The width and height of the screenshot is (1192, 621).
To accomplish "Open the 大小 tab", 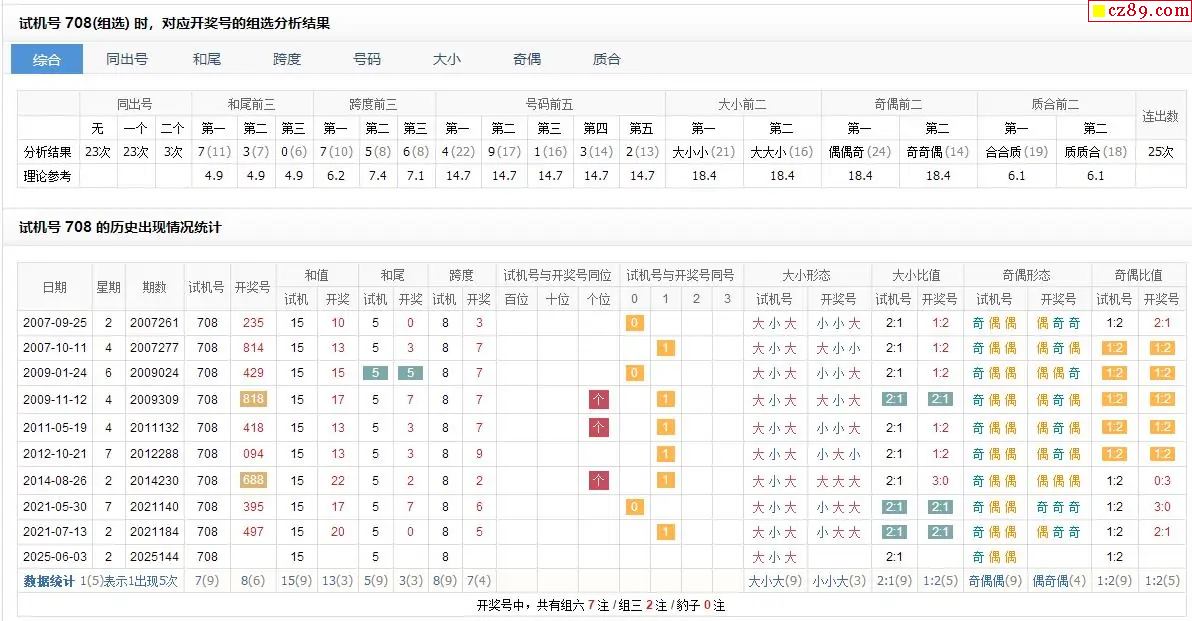I will [446, 59].
